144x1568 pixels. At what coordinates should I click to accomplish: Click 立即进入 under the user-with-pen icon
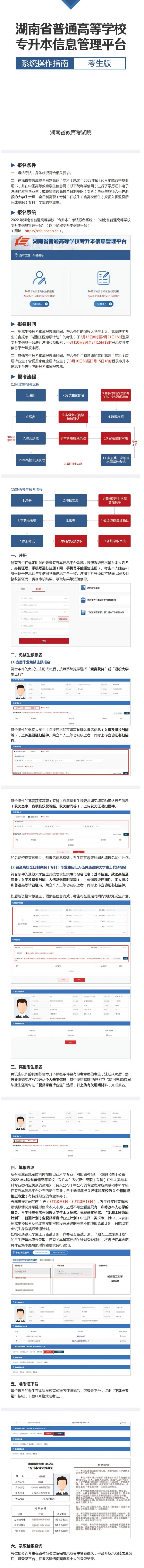pos(40,304)
